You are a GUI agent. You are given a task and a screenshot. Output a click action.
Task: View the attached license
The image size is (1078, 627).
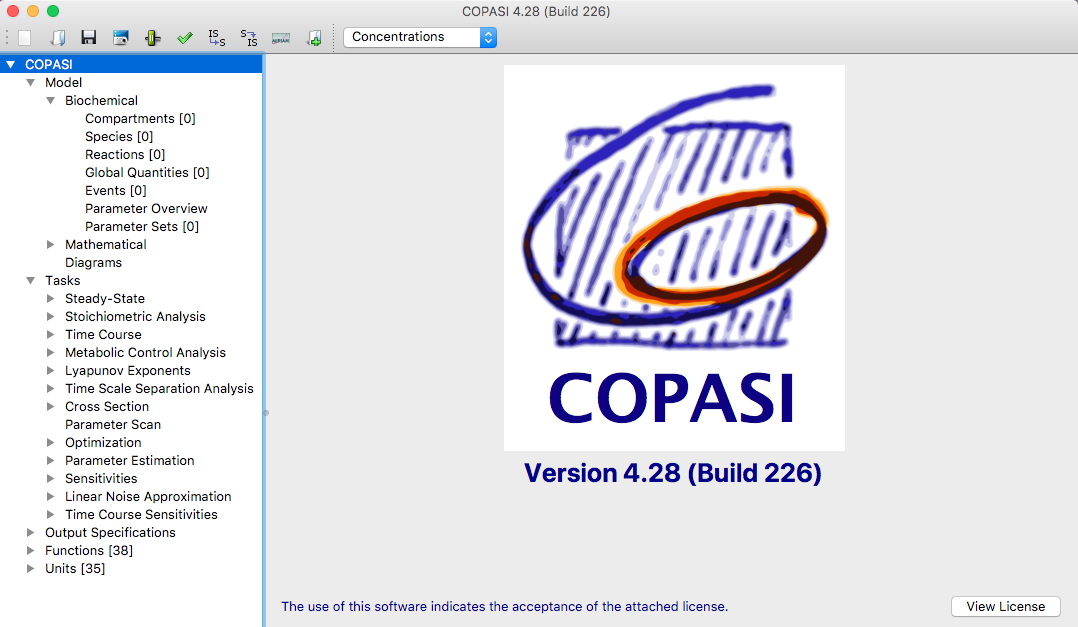(x=1006, y=606)
